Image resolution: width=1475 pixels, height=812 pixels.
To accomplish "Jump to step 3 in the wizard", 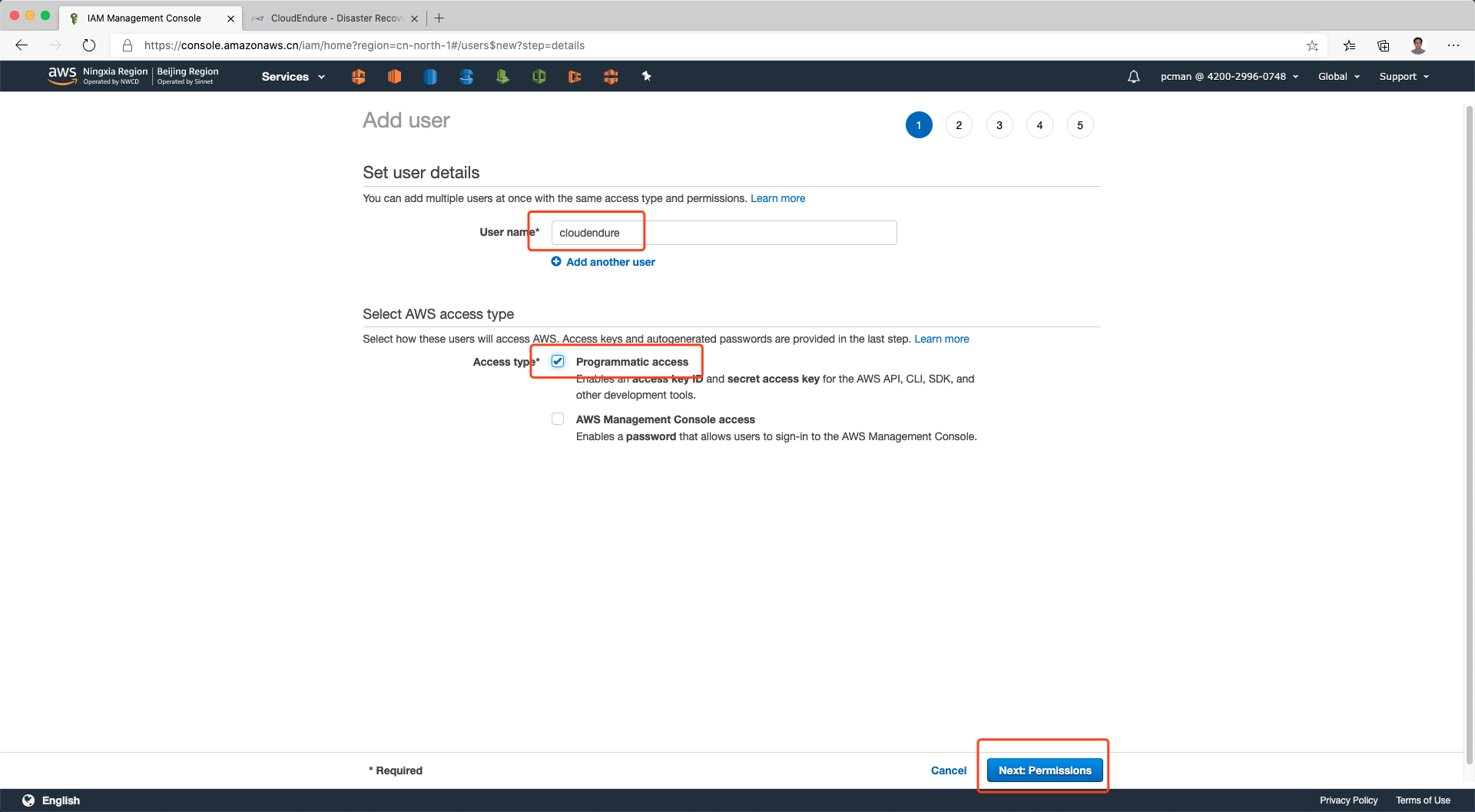I will (x=999, y=125).
